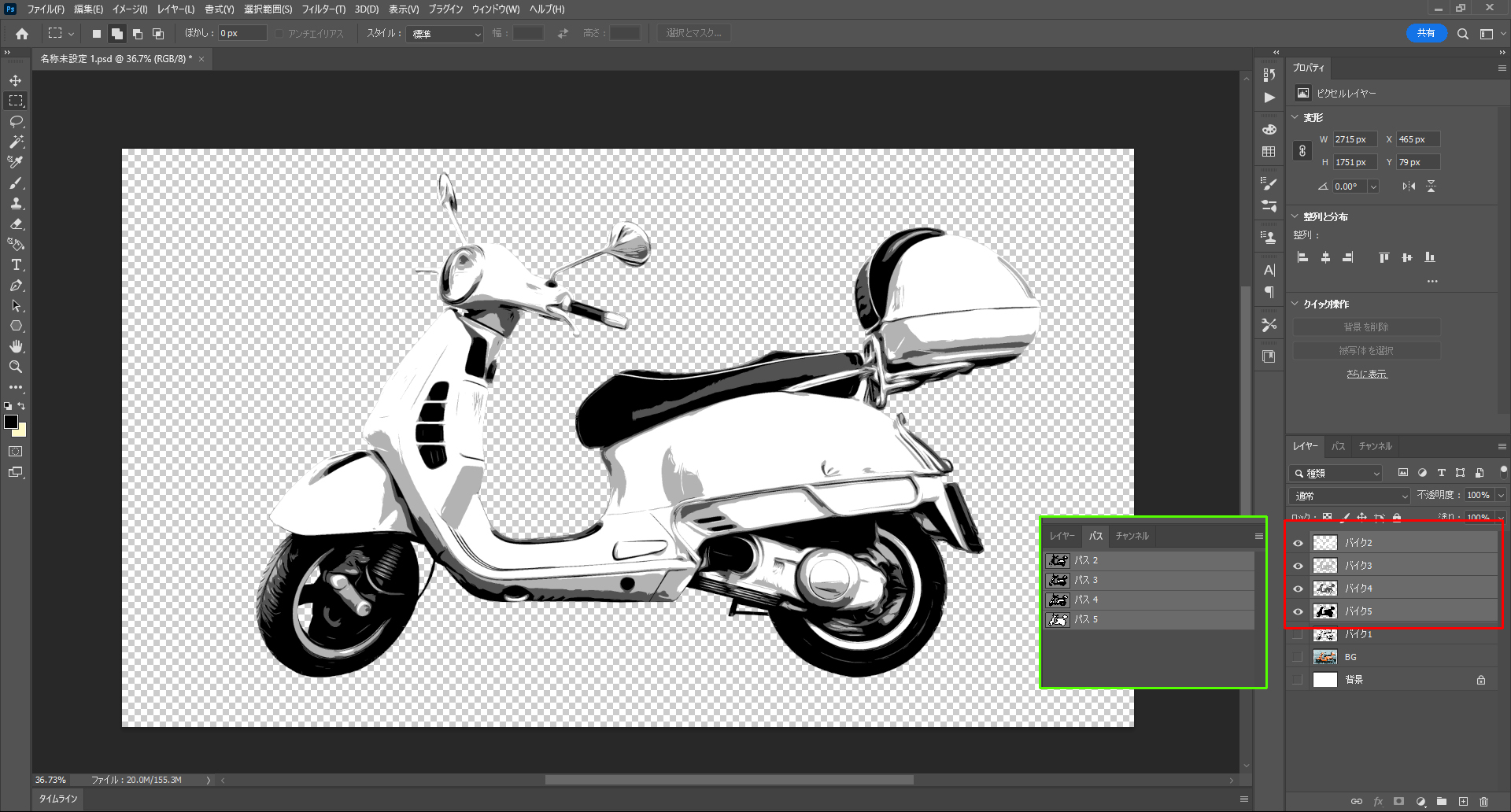Click the 共有 button
1511x812 pixels.
click(x=1425, y=33)
